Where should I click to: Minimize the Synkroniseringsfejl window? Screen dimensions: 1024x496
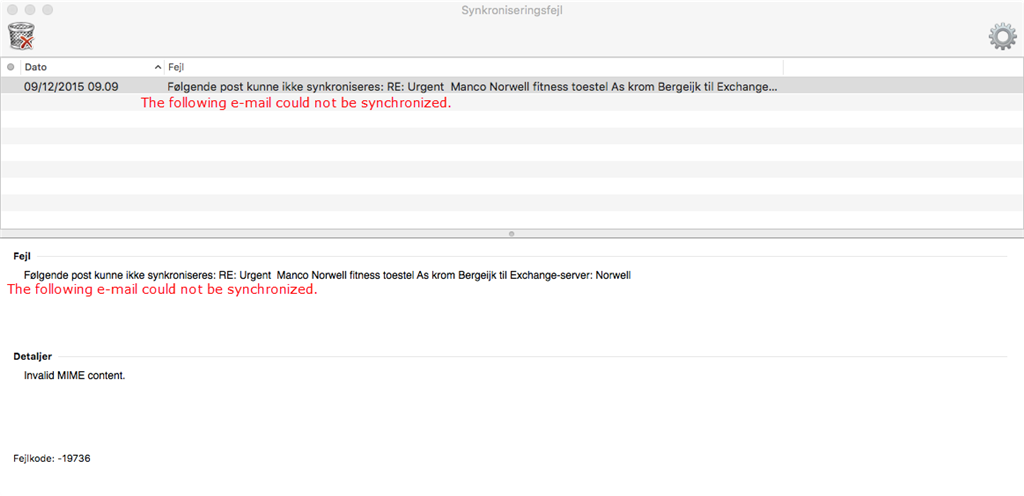[x=30, y=10]
